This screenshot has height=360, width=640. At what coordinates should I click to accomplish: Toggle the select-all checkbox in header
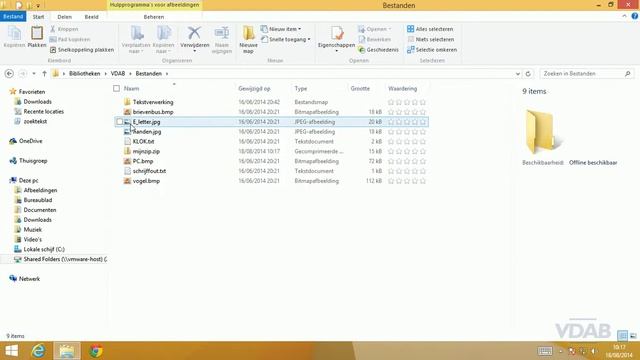point(116,88)
